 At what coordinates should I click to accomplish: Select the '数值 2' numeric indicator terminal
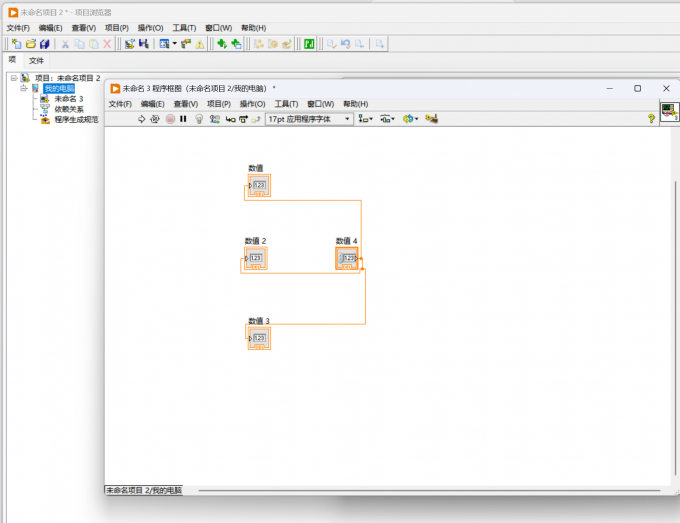click(256, 258)
